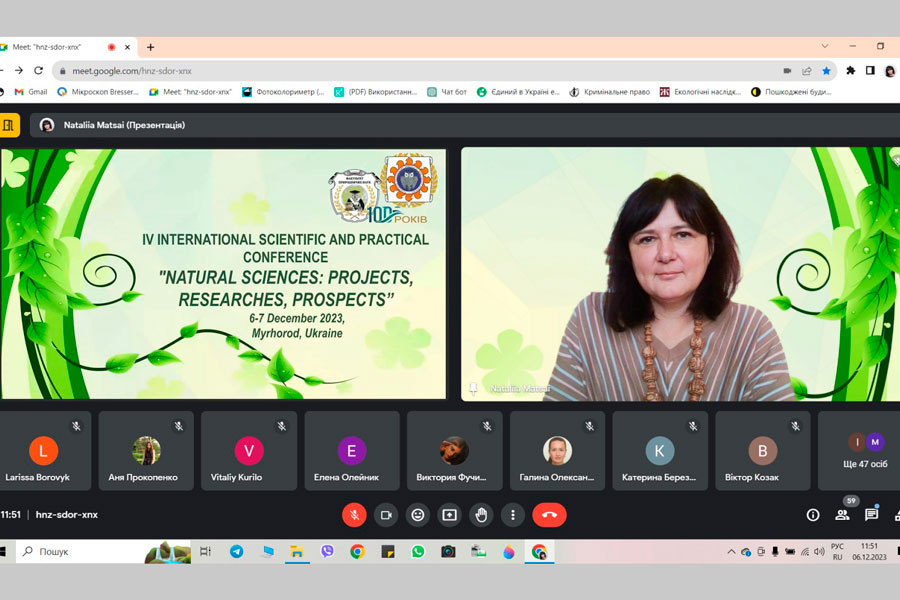Open the emoji reactions panel
Screen dimensions: 900x600
pos(418,515)
